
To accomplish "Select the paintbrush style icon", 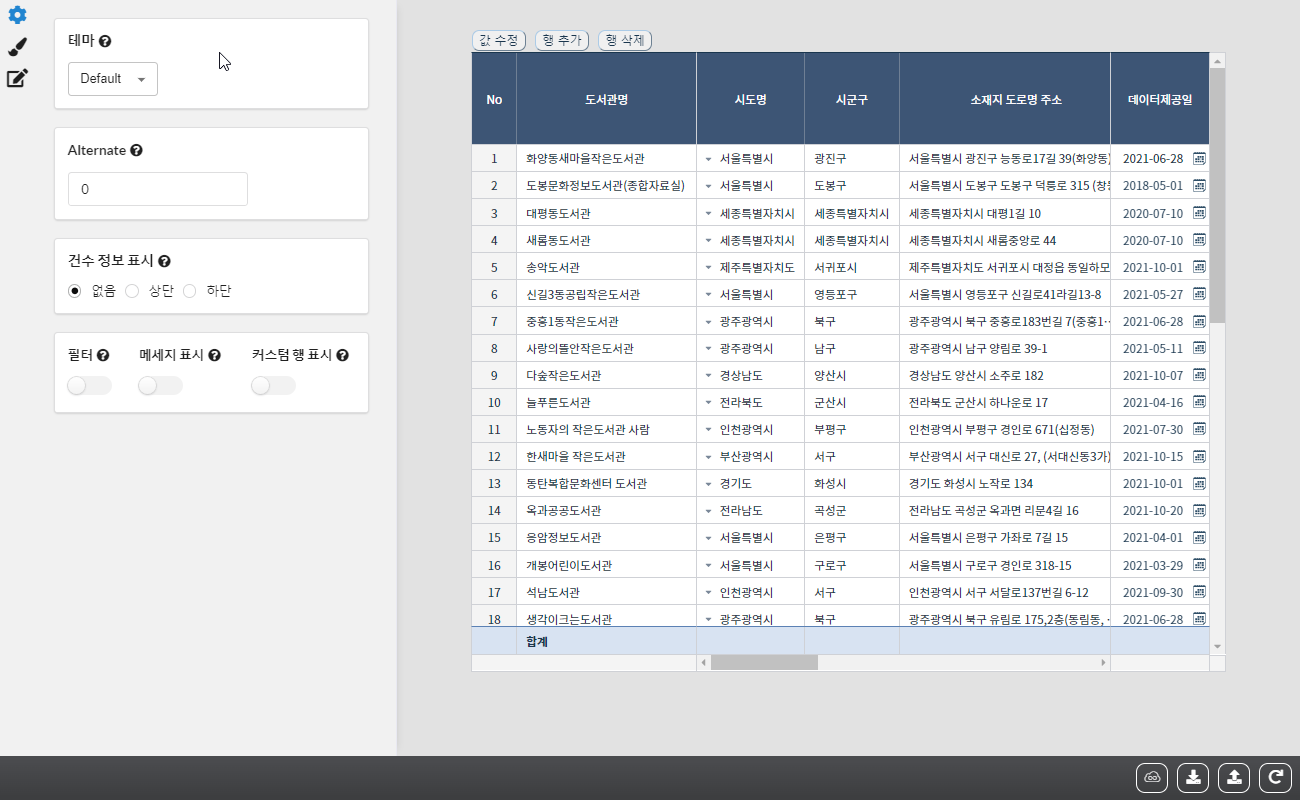I will click(x=17, y=47).
